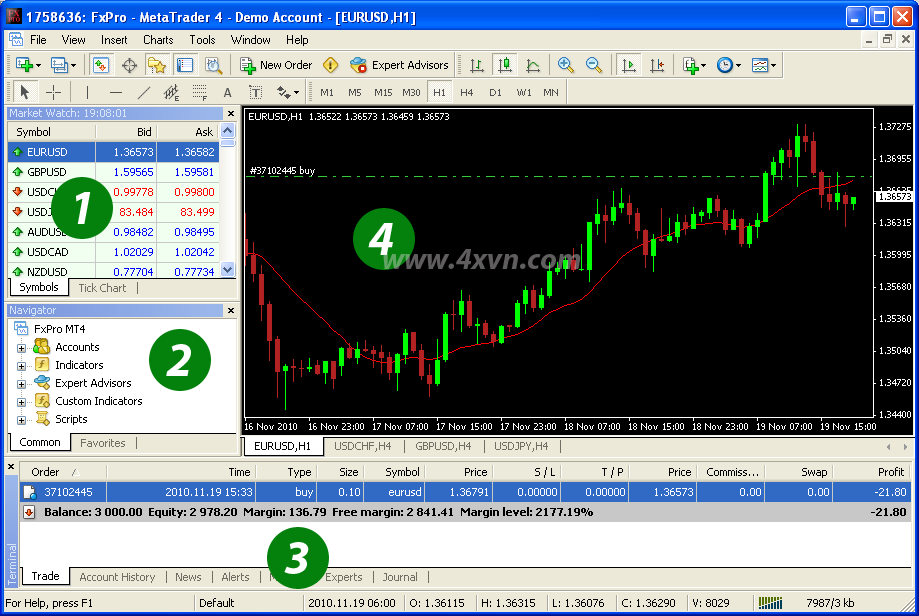Open the Insert menu
The height and width of the screenshot is (616, 919).
[x=114, y=40]
